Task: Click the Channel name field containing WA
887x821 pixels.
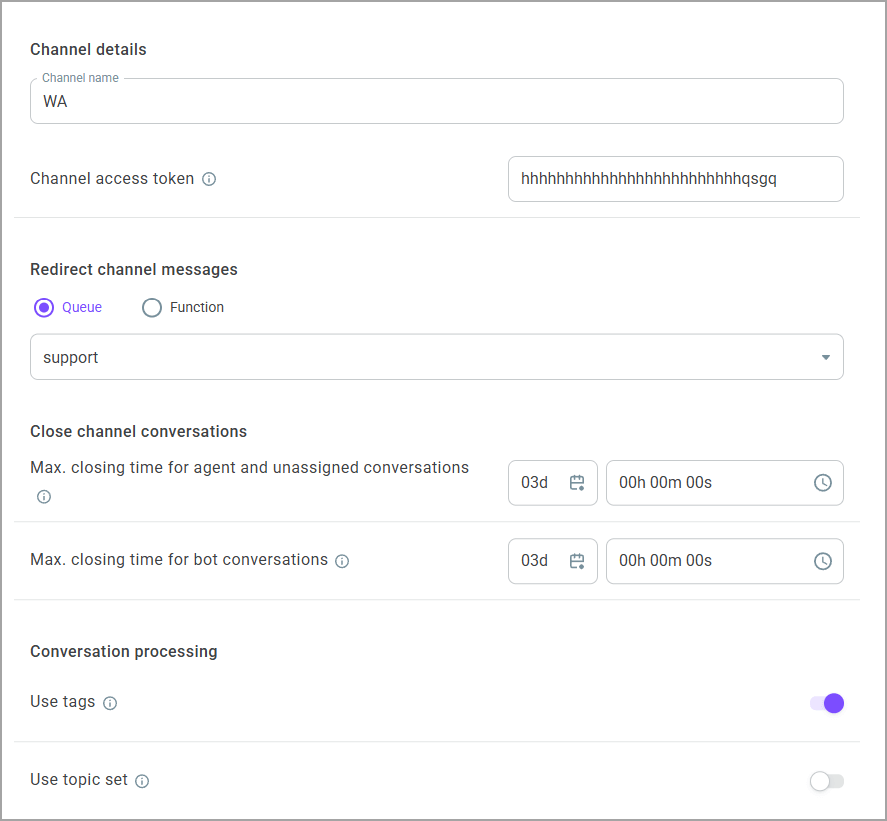Action: click(437, 101)
